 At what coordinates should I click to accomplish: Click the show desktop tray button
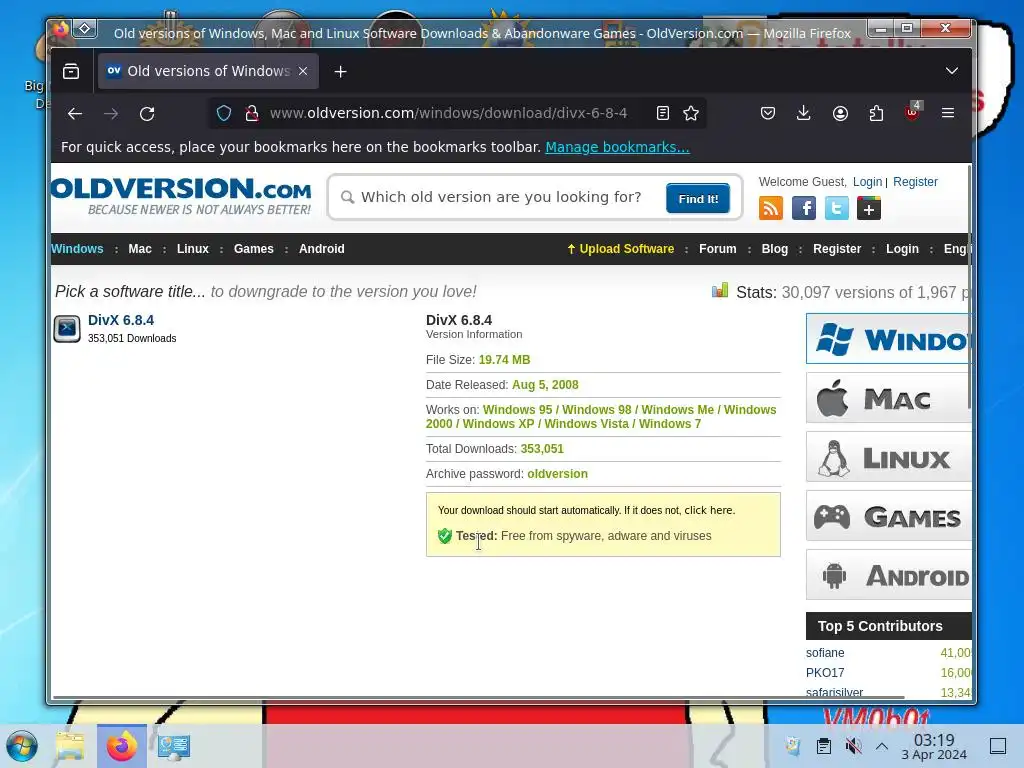coord(998,746)
